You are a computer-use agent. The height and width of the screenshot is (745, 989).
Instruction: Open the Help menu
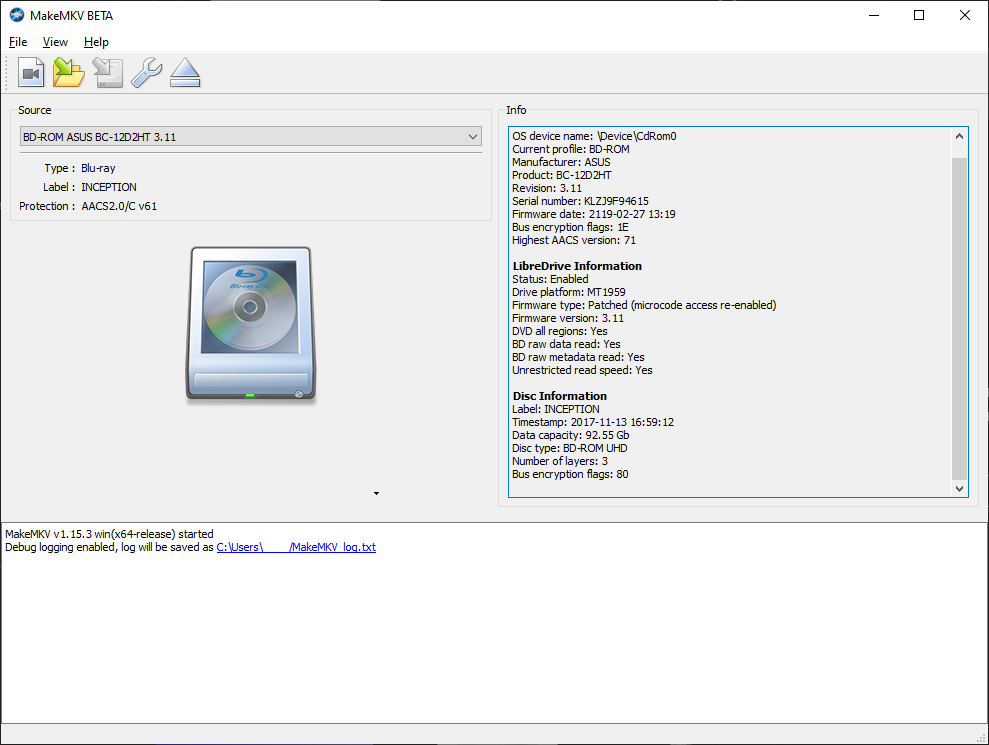tap(96, 42)
